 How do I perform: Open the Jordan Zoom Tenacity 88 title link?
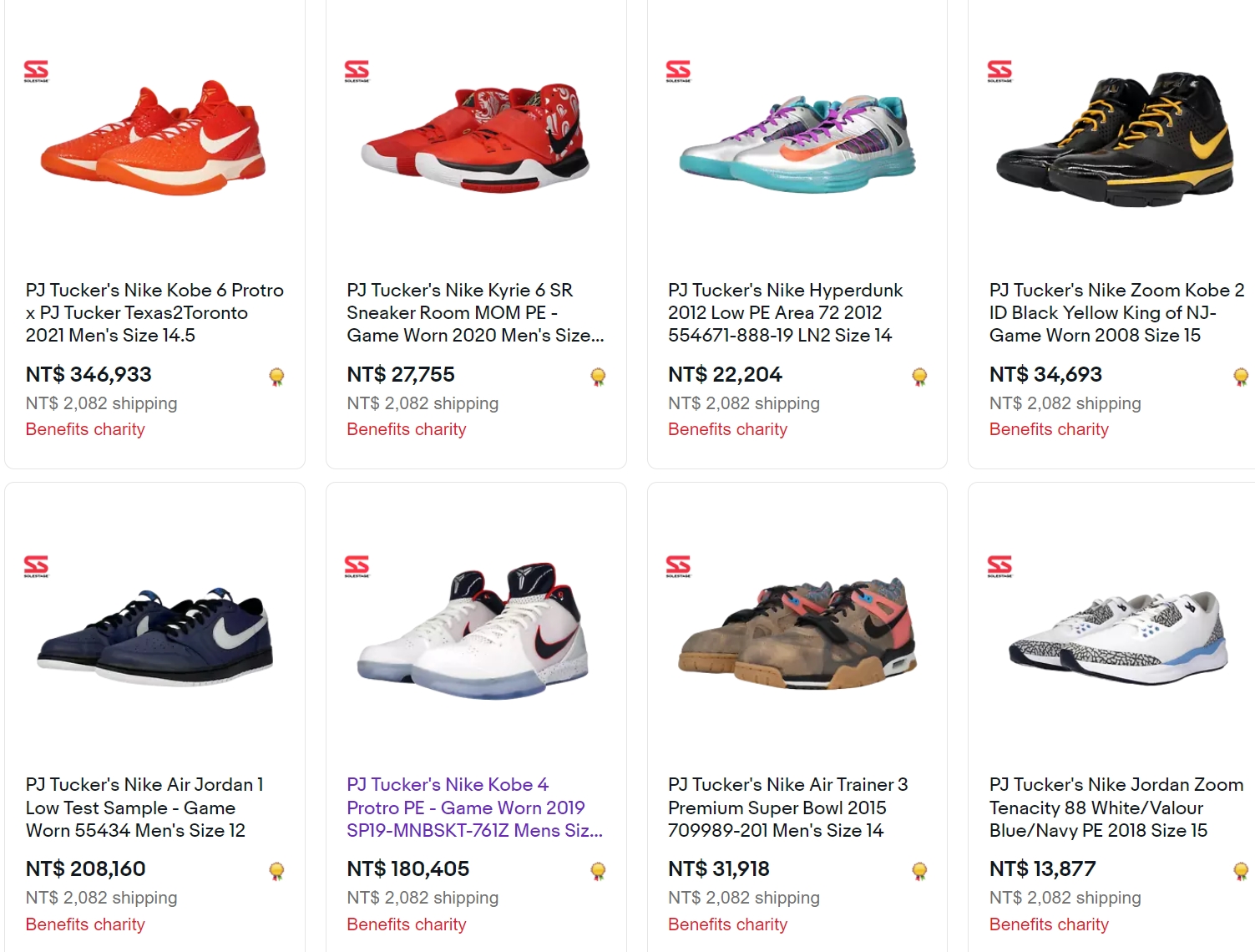(1115, 808)
